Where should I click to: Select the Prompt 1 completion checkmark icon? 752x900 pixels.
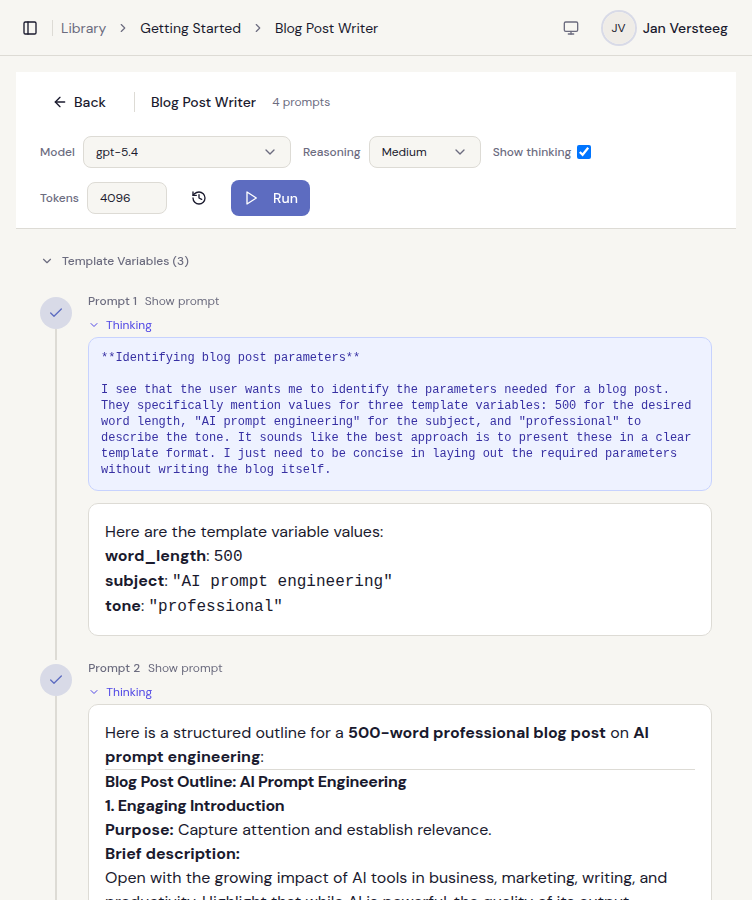pyautogui.click(x=56, y=313)
